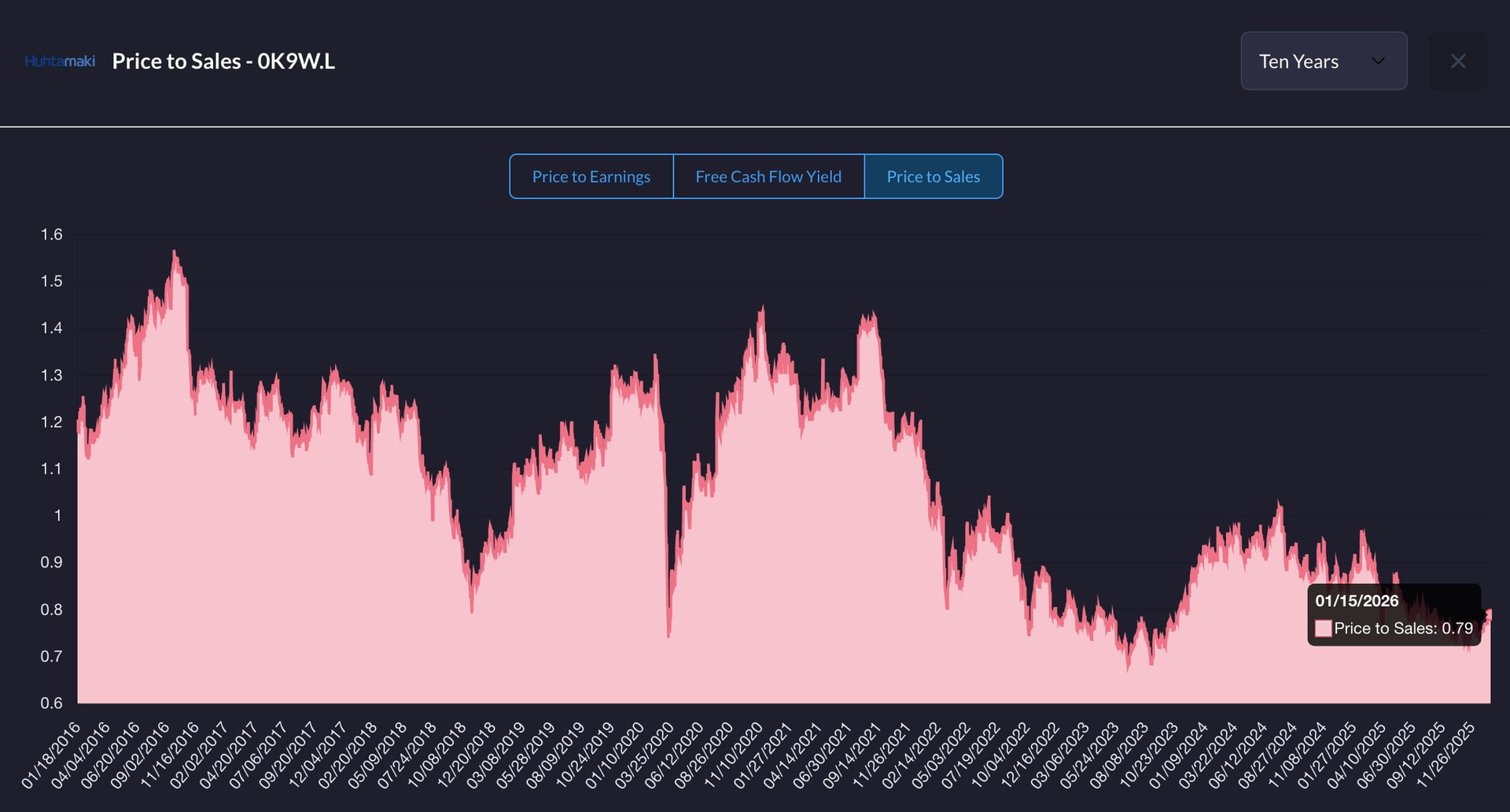Close the Price to Sales chart dialog
Screen dimensions: 1510x812
point(1457,61)
